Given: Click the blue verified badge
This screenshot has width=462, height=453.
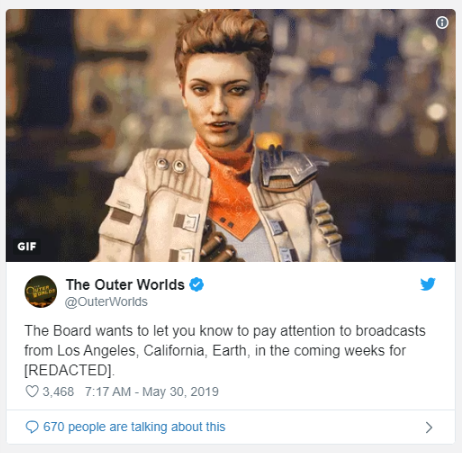Looking at the screenshot, I should (197, 285).
